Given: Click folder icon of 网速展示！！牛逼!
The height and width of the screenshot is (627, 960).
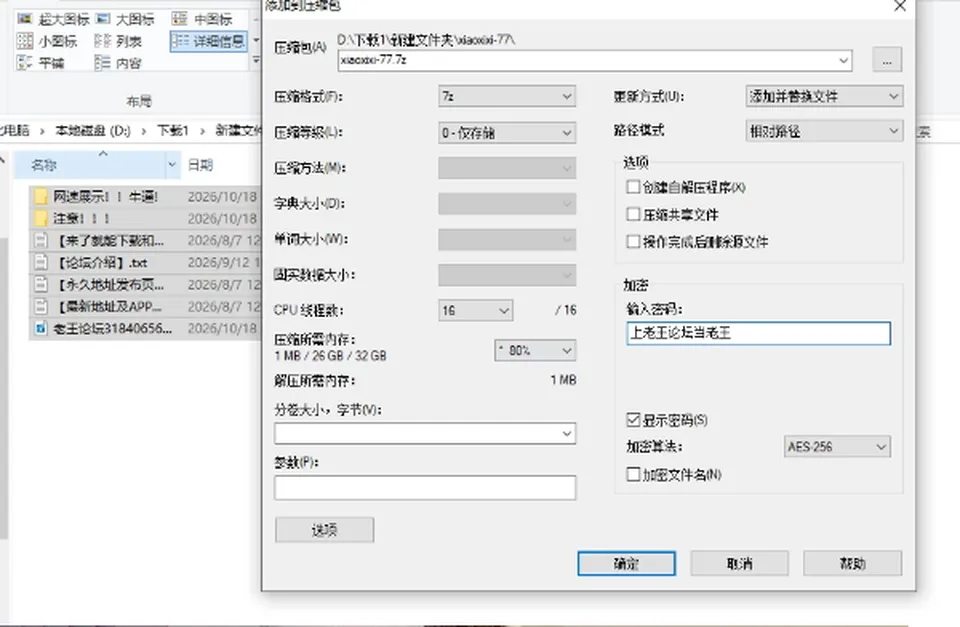Looking at the screenshot, I should coord(41,197).
